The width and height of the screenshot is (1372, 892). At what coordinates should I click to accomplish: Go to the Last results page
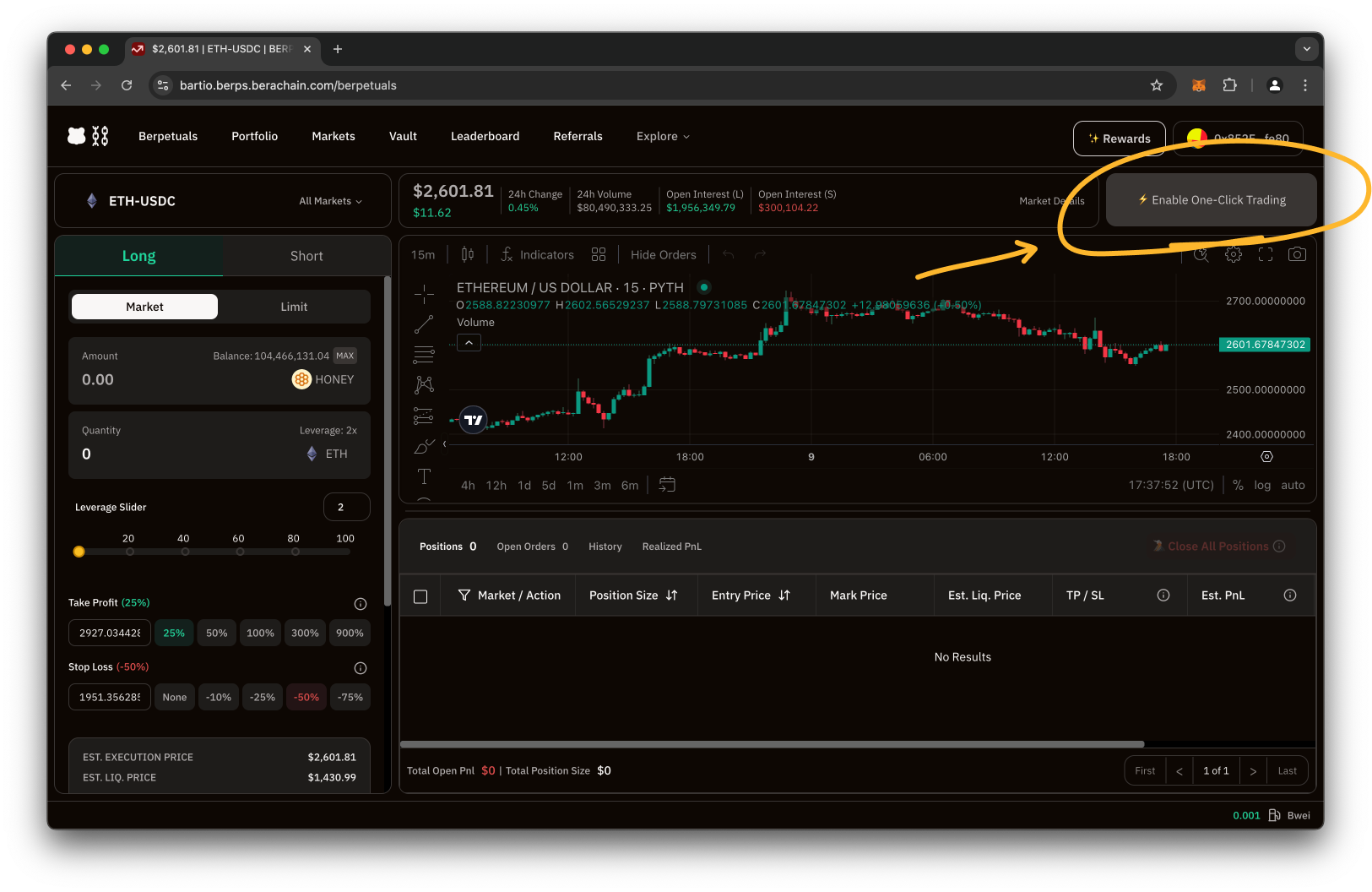1287,770
